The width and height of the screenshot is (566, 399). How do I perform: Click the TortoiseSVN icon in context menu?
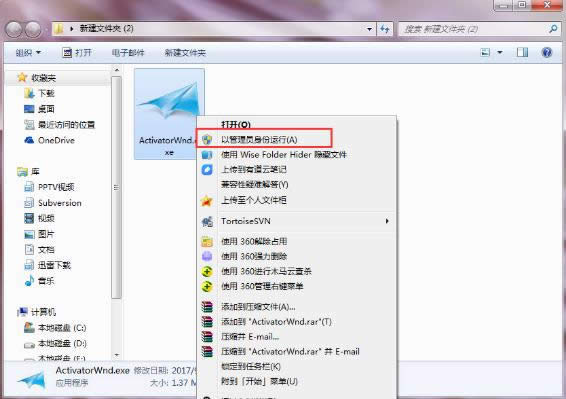207,221
